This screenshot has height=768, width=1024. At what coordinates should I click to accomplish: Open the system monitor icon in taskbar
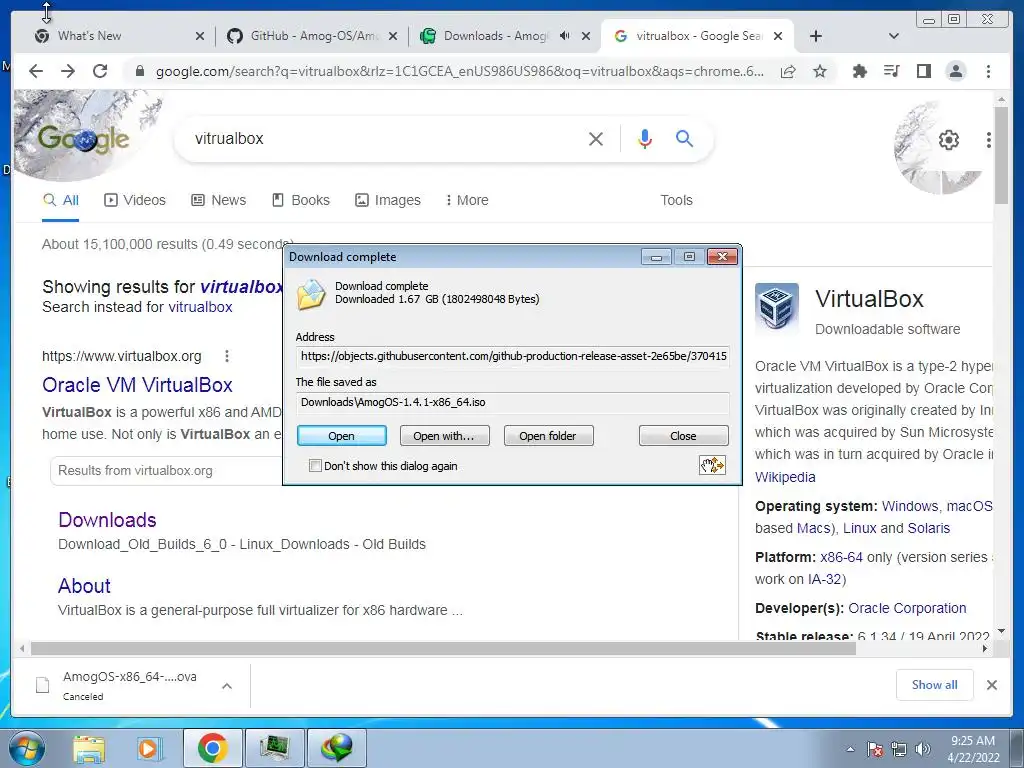(274, 748)
